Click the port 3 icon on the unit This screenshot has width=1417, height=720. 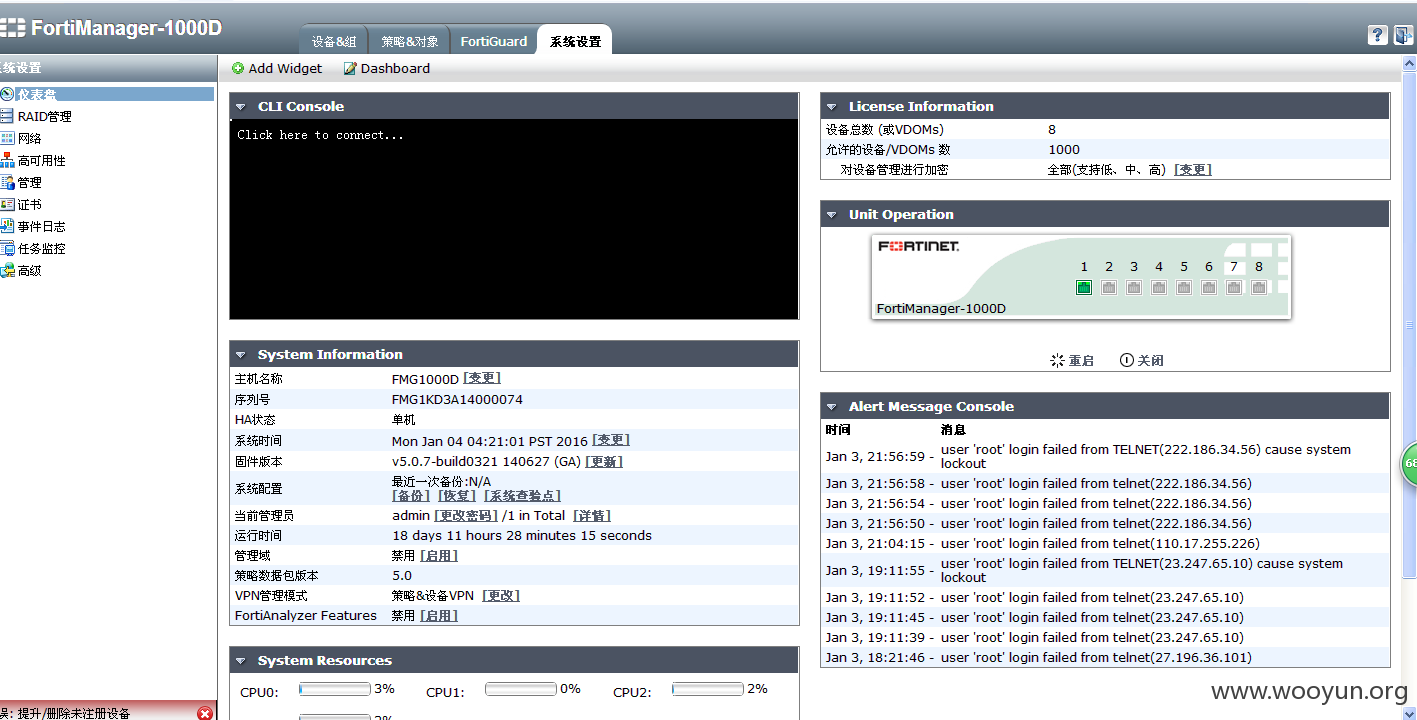coord(1134,288)
